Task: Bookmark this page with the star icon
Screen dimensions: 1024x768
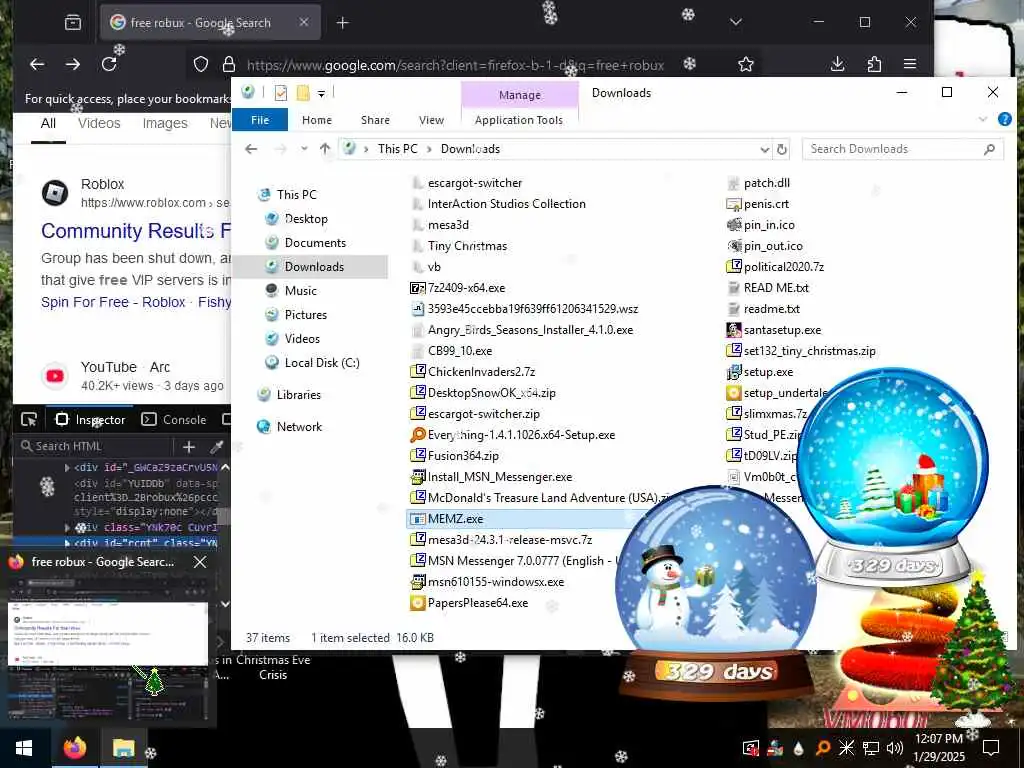Action: (746, 64)
